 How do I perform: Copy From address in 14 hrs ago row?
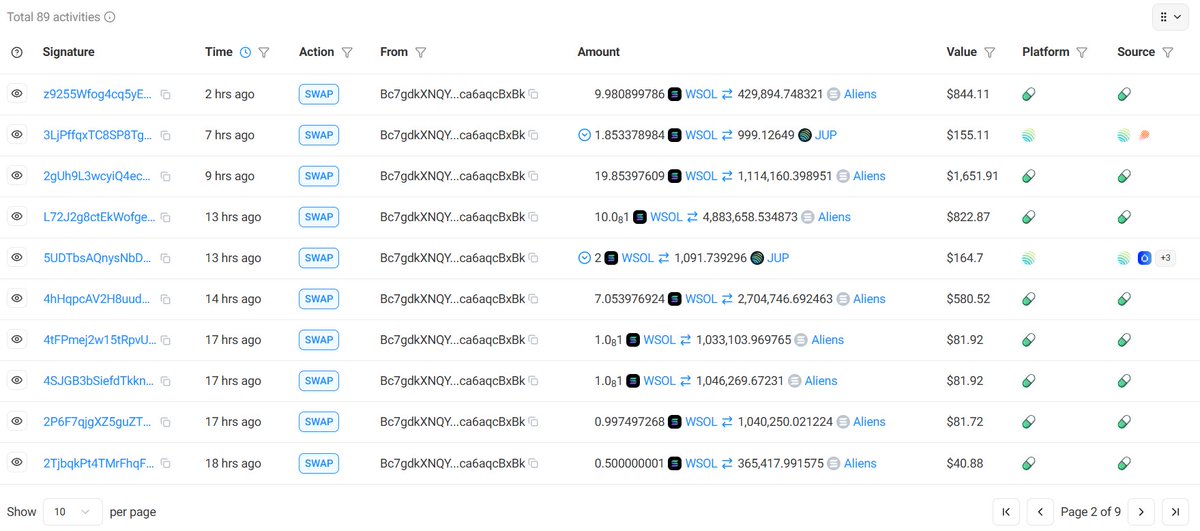534,299
